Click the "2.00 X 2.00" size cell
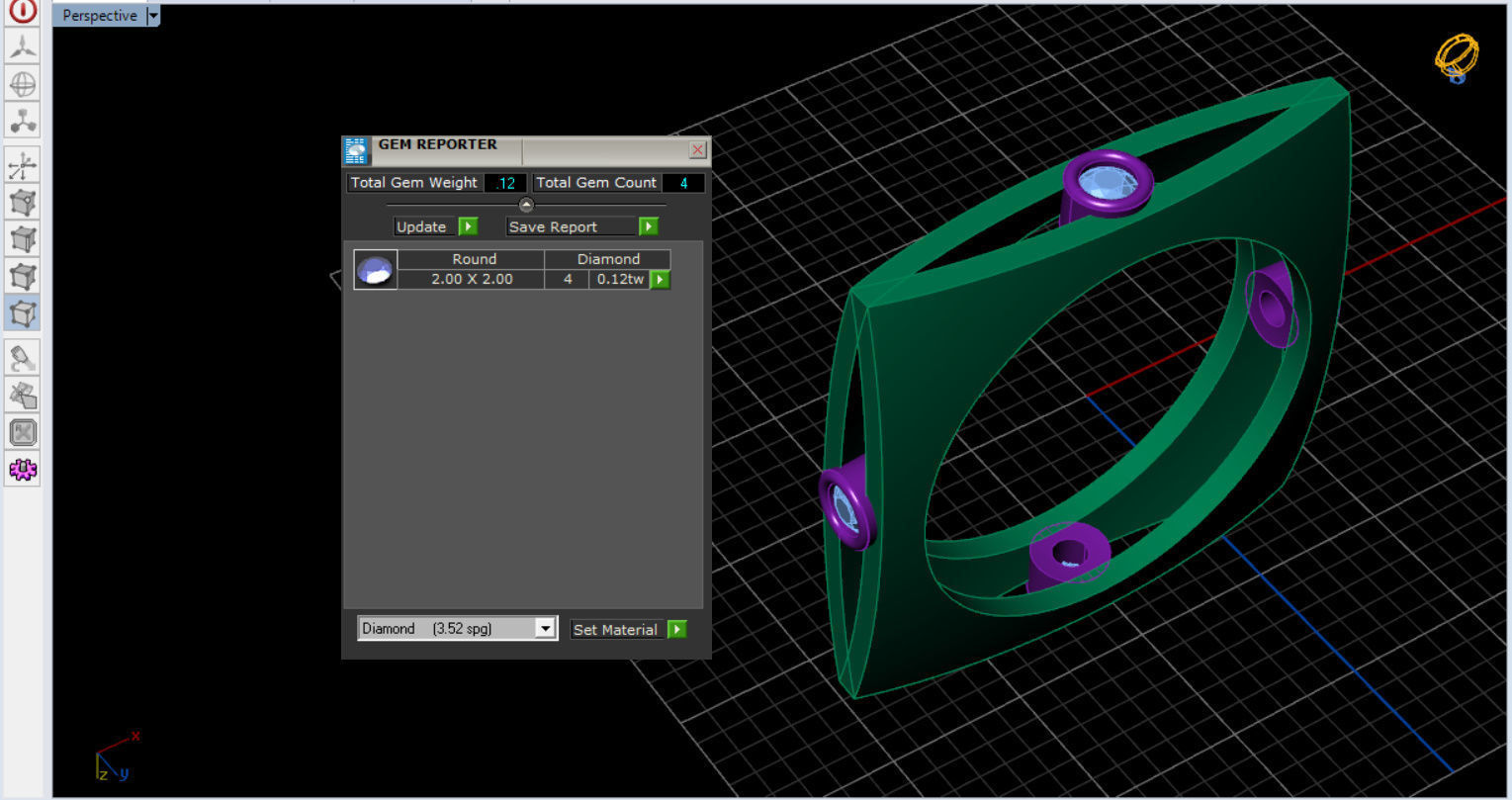Viewport: 1512px width, 800px height. [472, 280]
